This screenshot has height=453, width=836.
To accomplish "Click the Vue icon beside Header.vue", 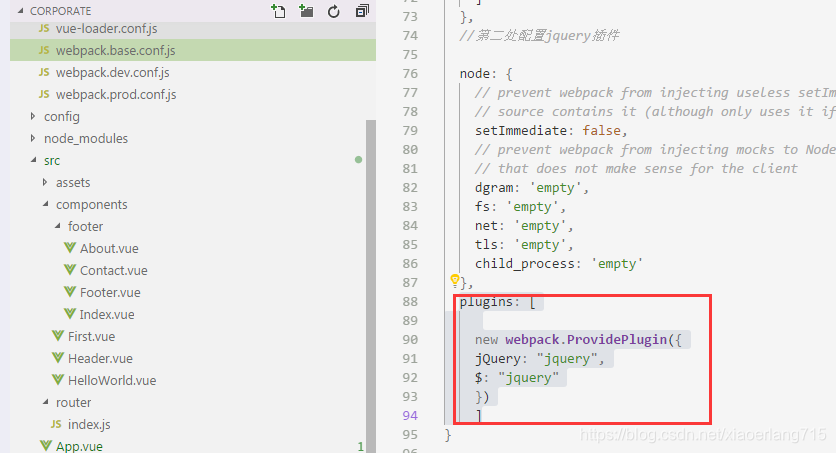I will coord(58,358).
